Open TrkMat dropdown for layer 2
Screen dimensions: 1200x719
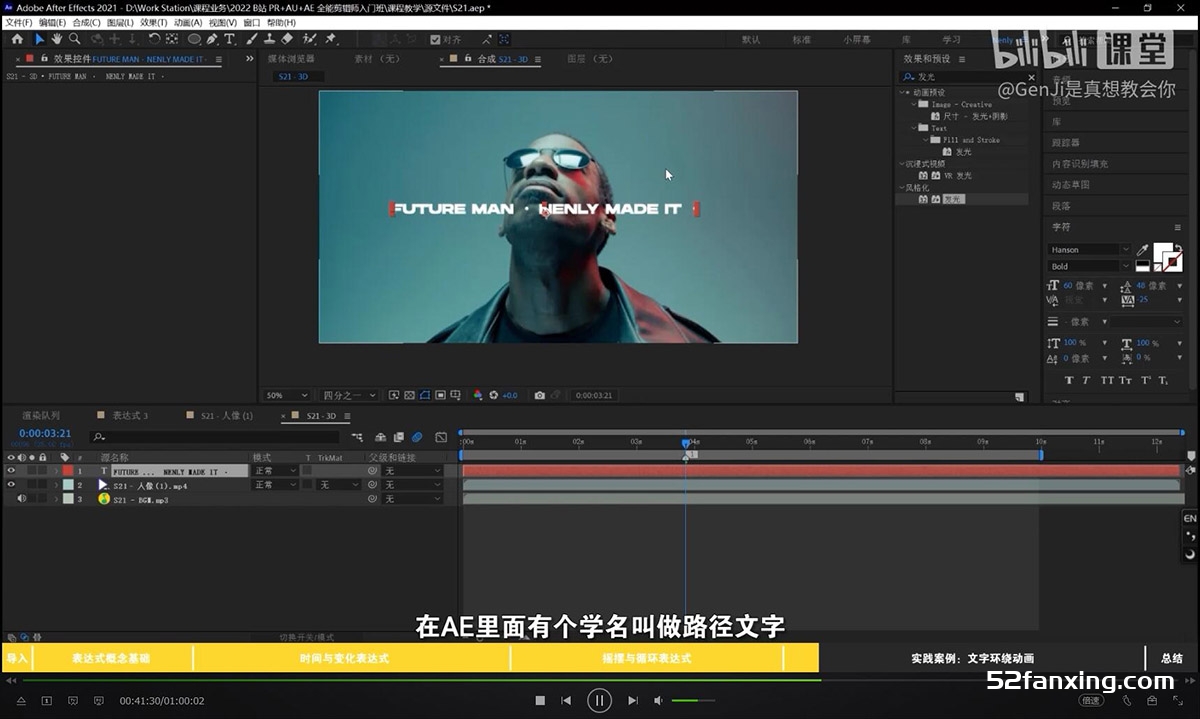pos(338,485)
